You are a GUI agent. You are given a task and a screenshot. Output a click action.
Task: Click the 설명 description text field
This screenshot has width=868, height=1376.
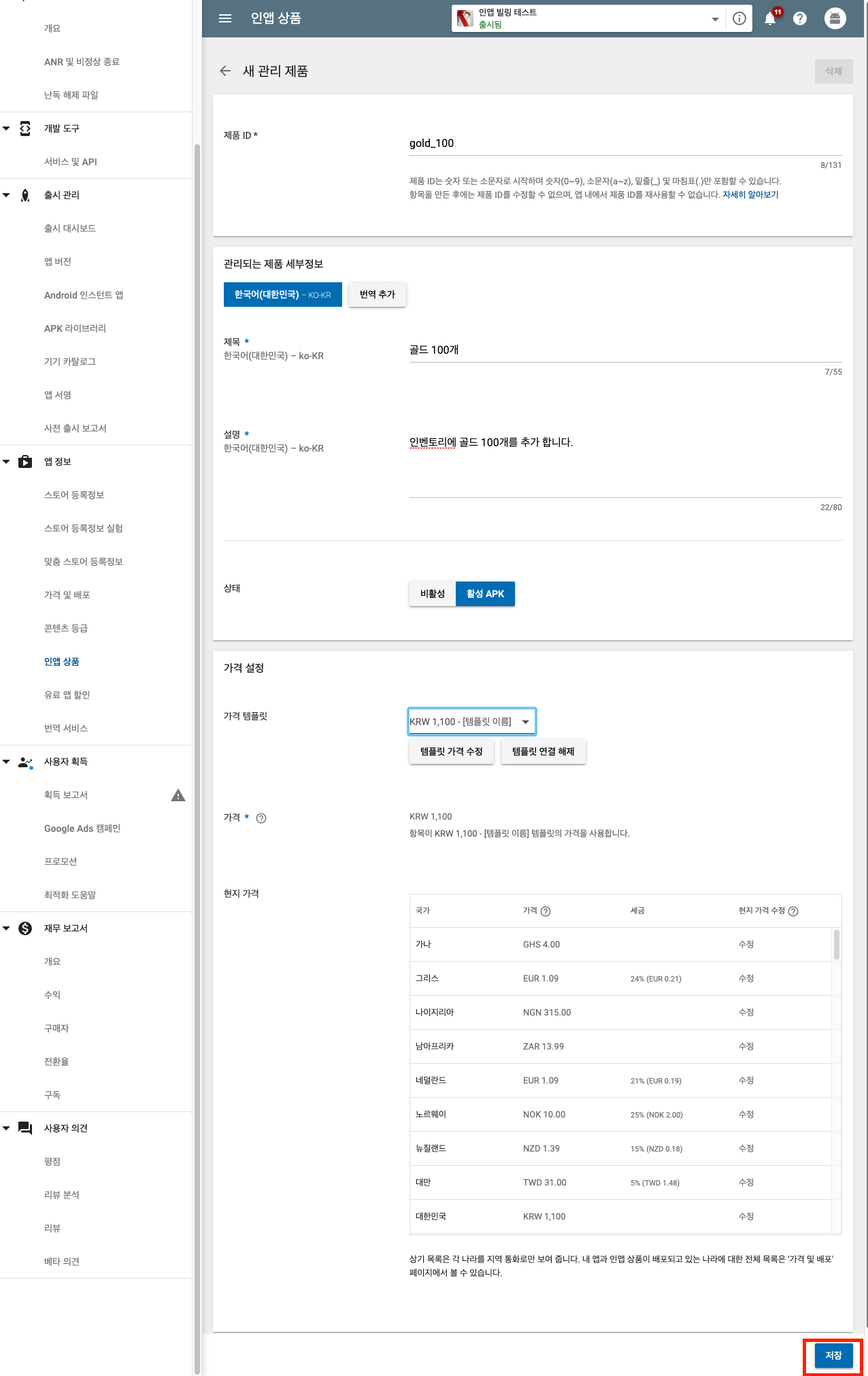tap(625, 465)
